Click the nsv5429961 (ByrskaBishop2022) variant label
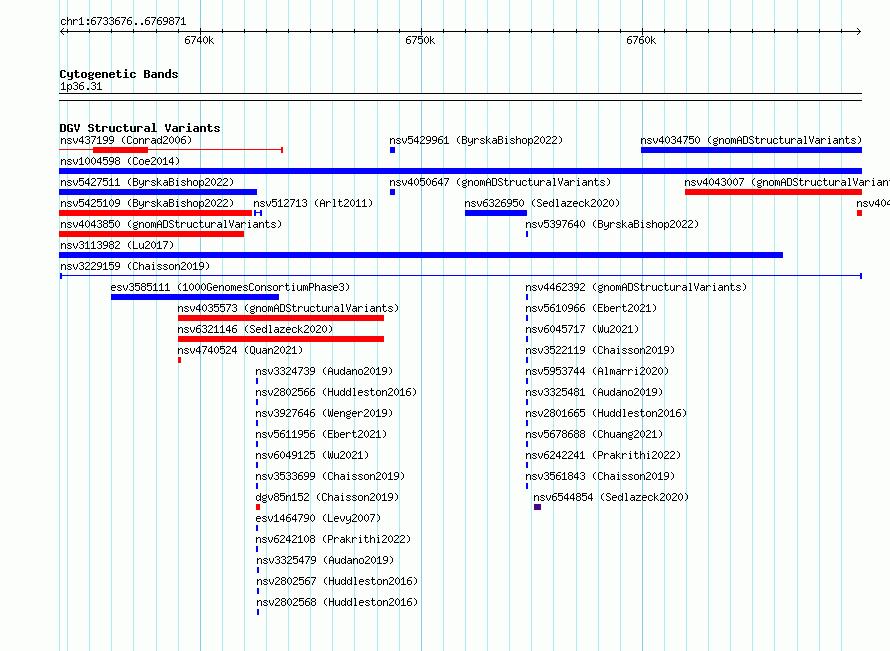Image resolution: width=890 pixels, height=651 pixels. pos(476,140)
